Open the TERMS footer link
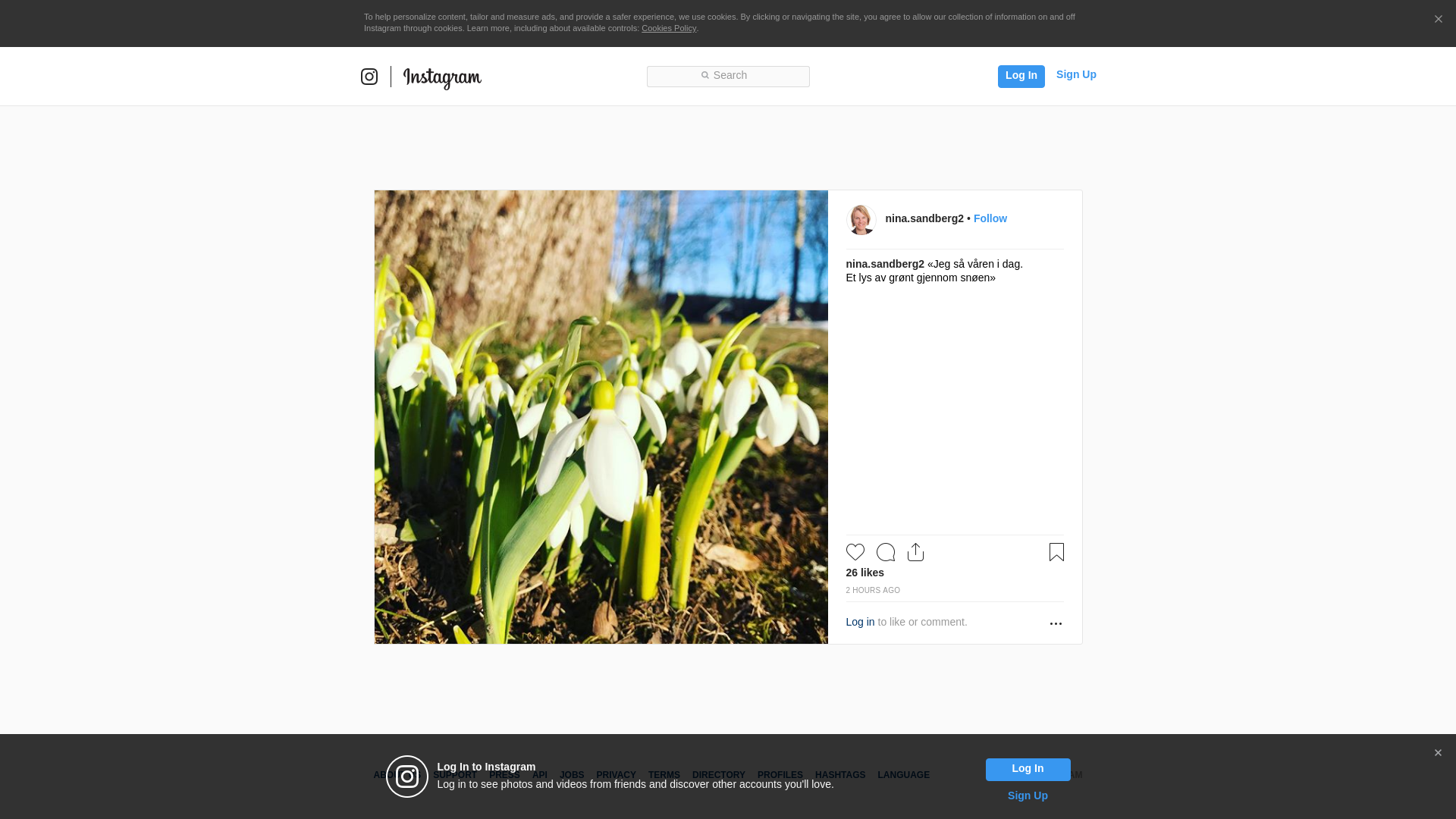1456x819 pixels. (664, 775)
